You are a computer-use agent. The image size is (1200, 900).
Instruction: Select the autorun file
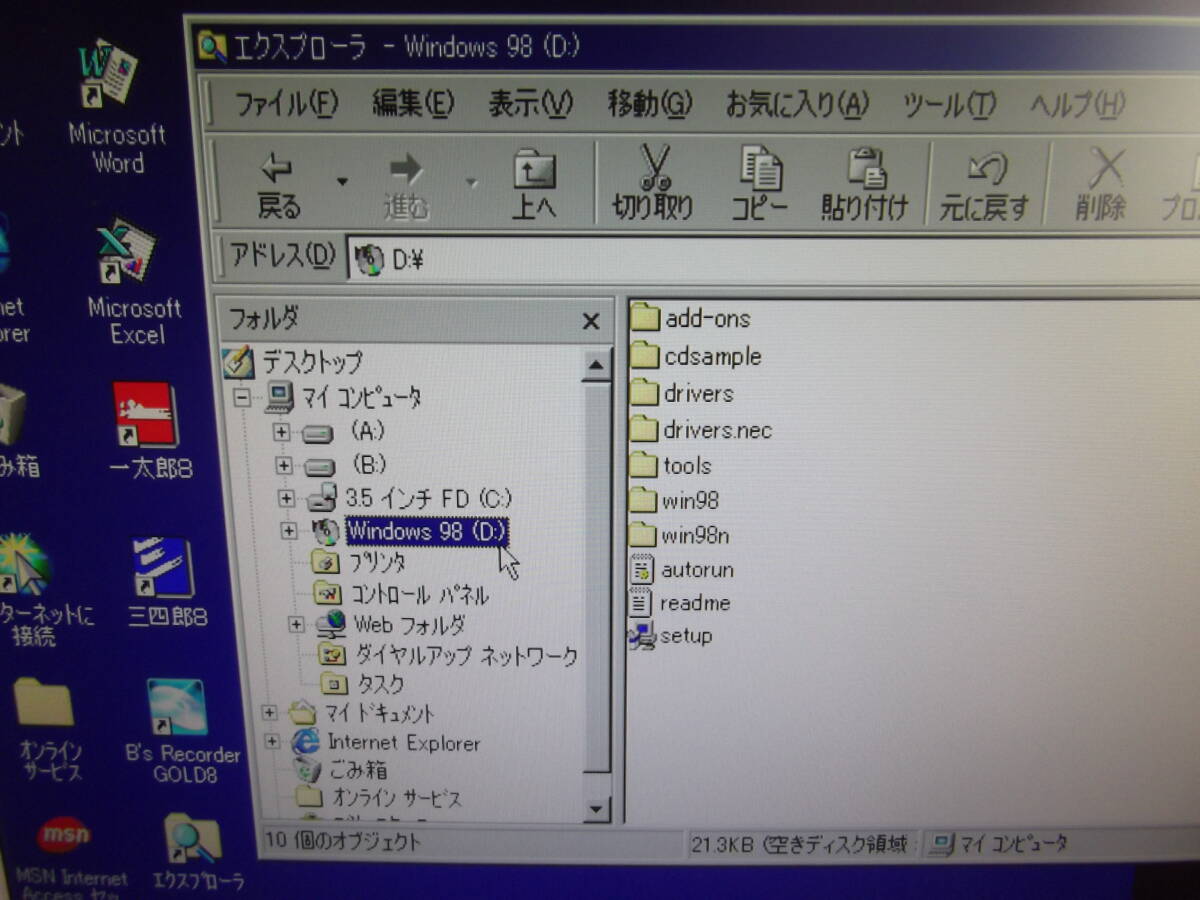682,570
